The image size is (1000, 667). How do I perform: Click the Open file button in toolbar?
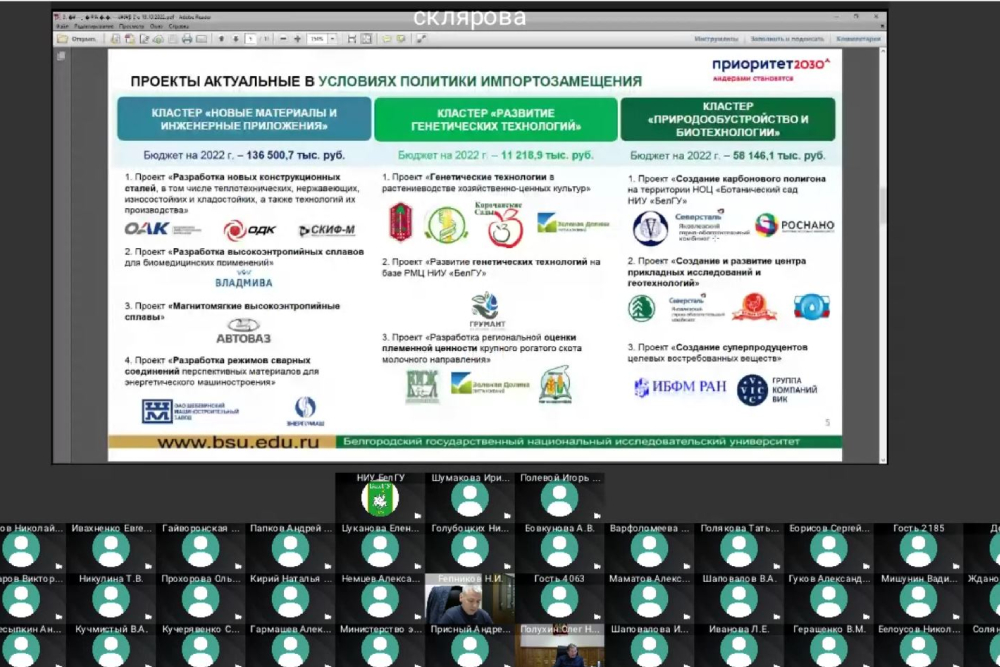click(78, 39)
